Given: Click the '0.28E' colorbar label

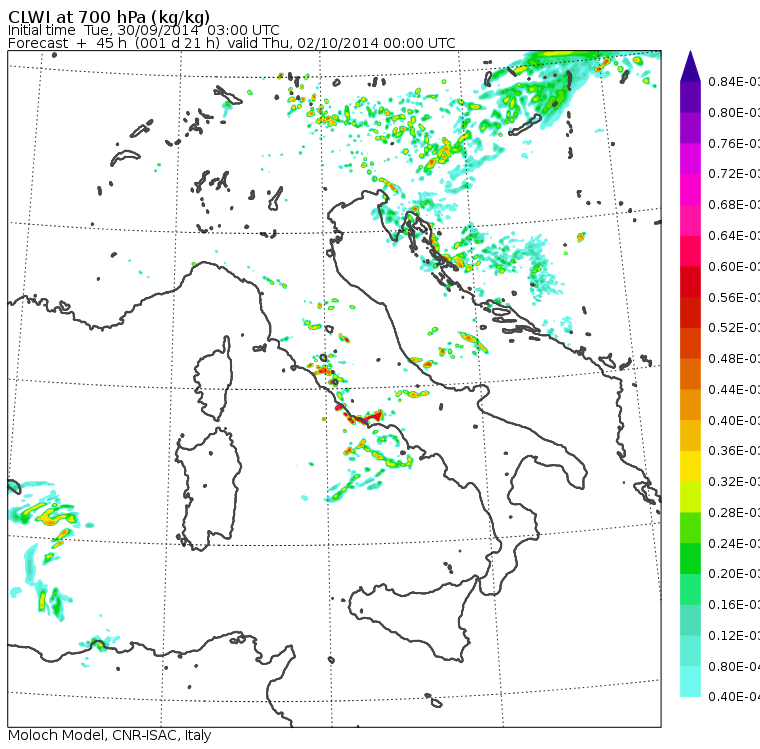Looking at the screenshot, I should click(x=734, y=512).
